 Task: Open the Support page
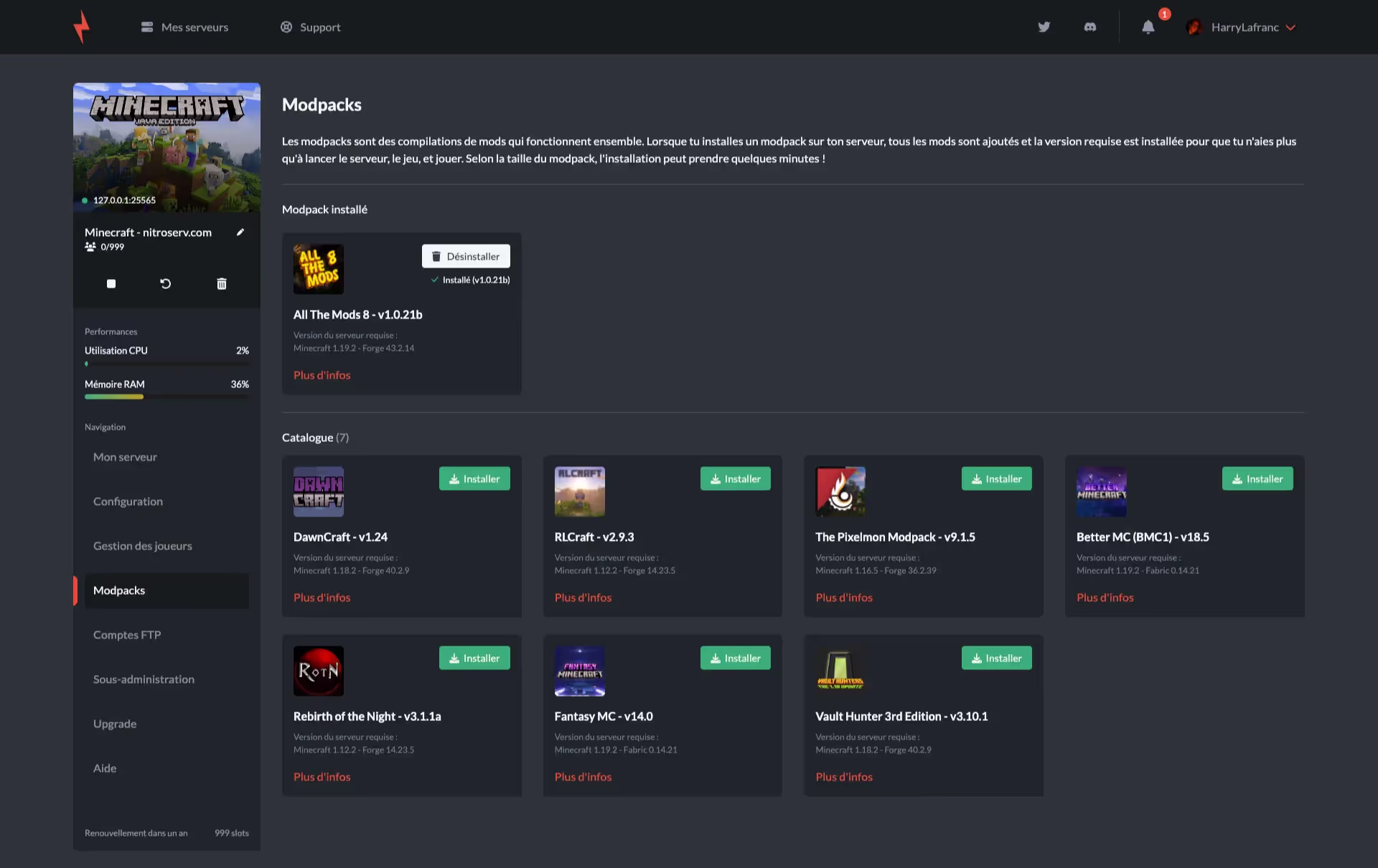(x=310, y=27)
